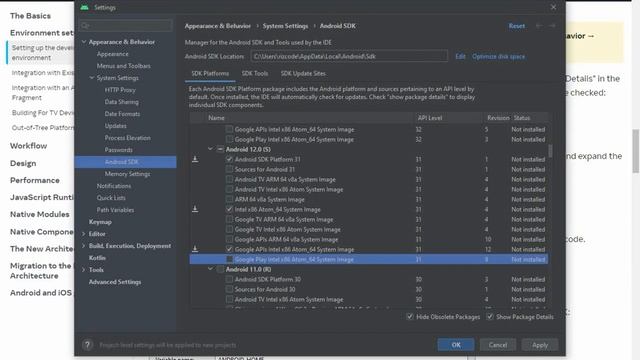This screenshot has height=360, width=640.
Task: Click the webpage scrollbar behind dialog
Action: point(636,151)
